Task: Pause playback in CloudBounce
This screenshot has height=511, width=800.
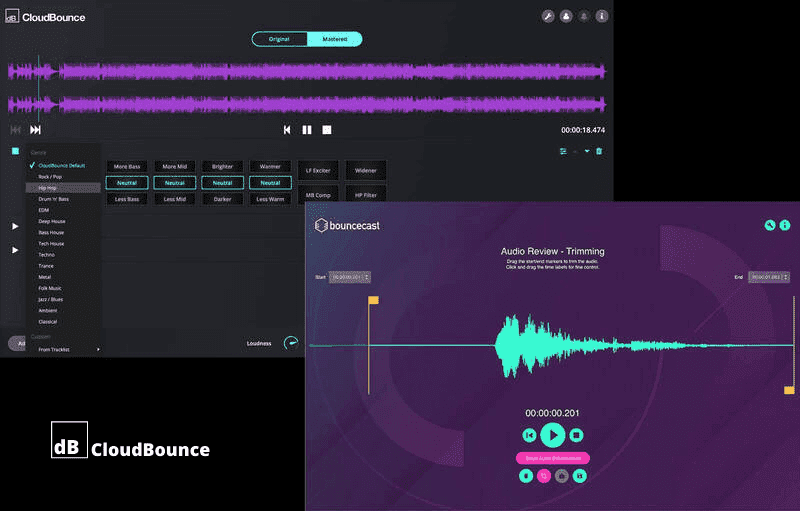Action: click(x=307, y=130)
